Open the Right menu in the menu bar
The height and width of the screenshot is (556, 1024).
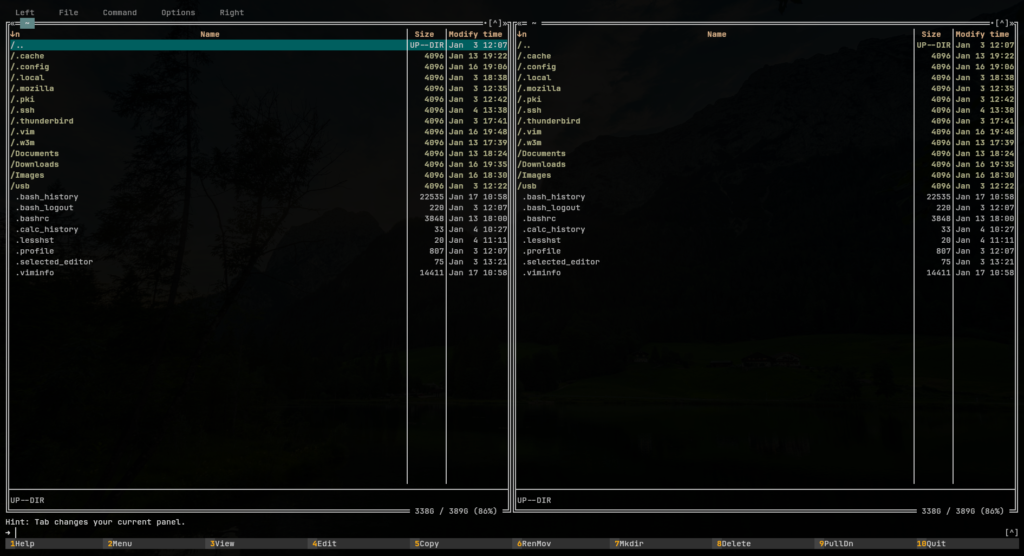tap(232, 12)
